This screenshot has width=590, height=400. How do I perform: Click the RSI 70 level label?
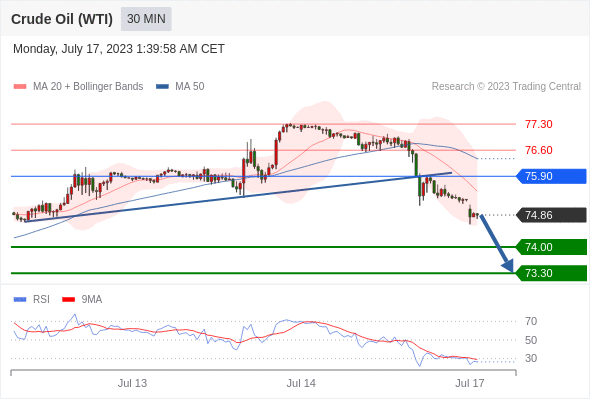pyautogui.click(x=531, y=321)
